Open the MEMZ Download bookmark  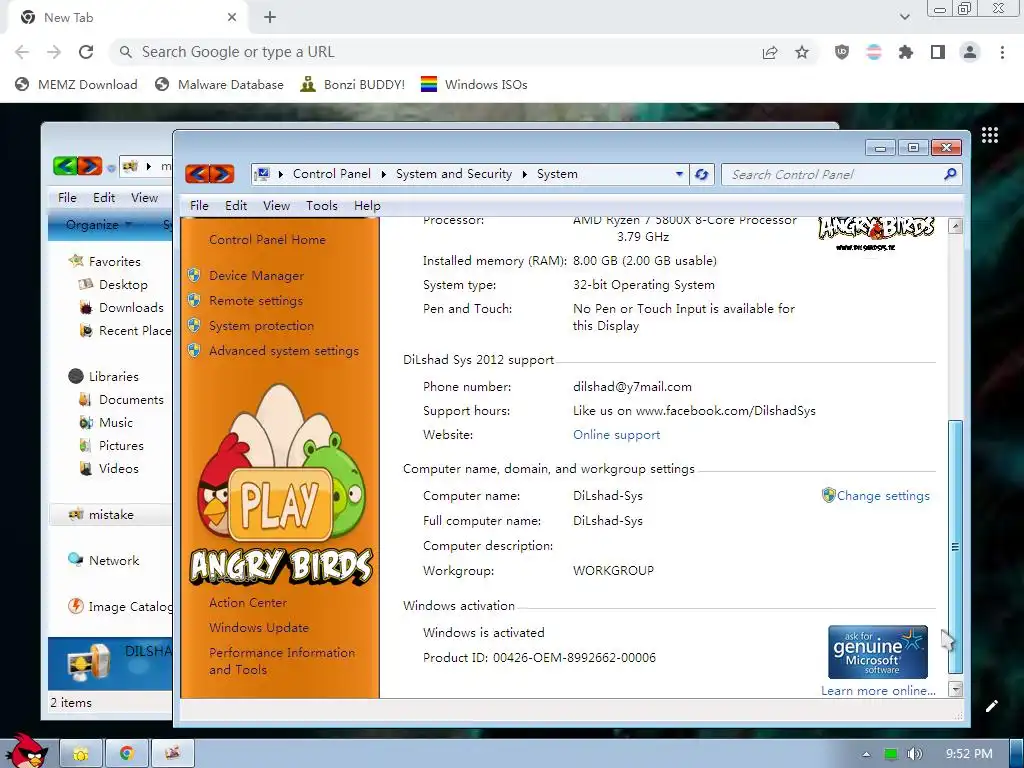(76, 84)
